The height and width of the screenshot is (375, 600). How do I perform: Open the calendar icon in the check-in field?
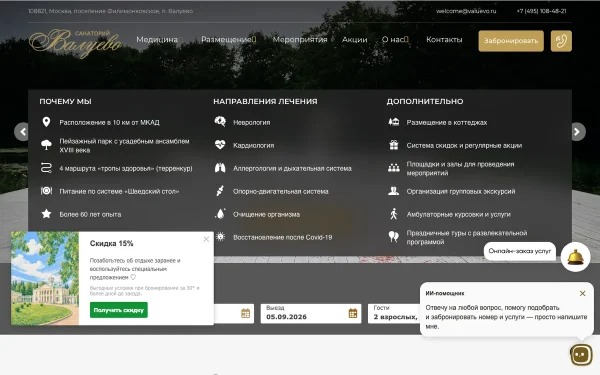[x=246, y=313]
